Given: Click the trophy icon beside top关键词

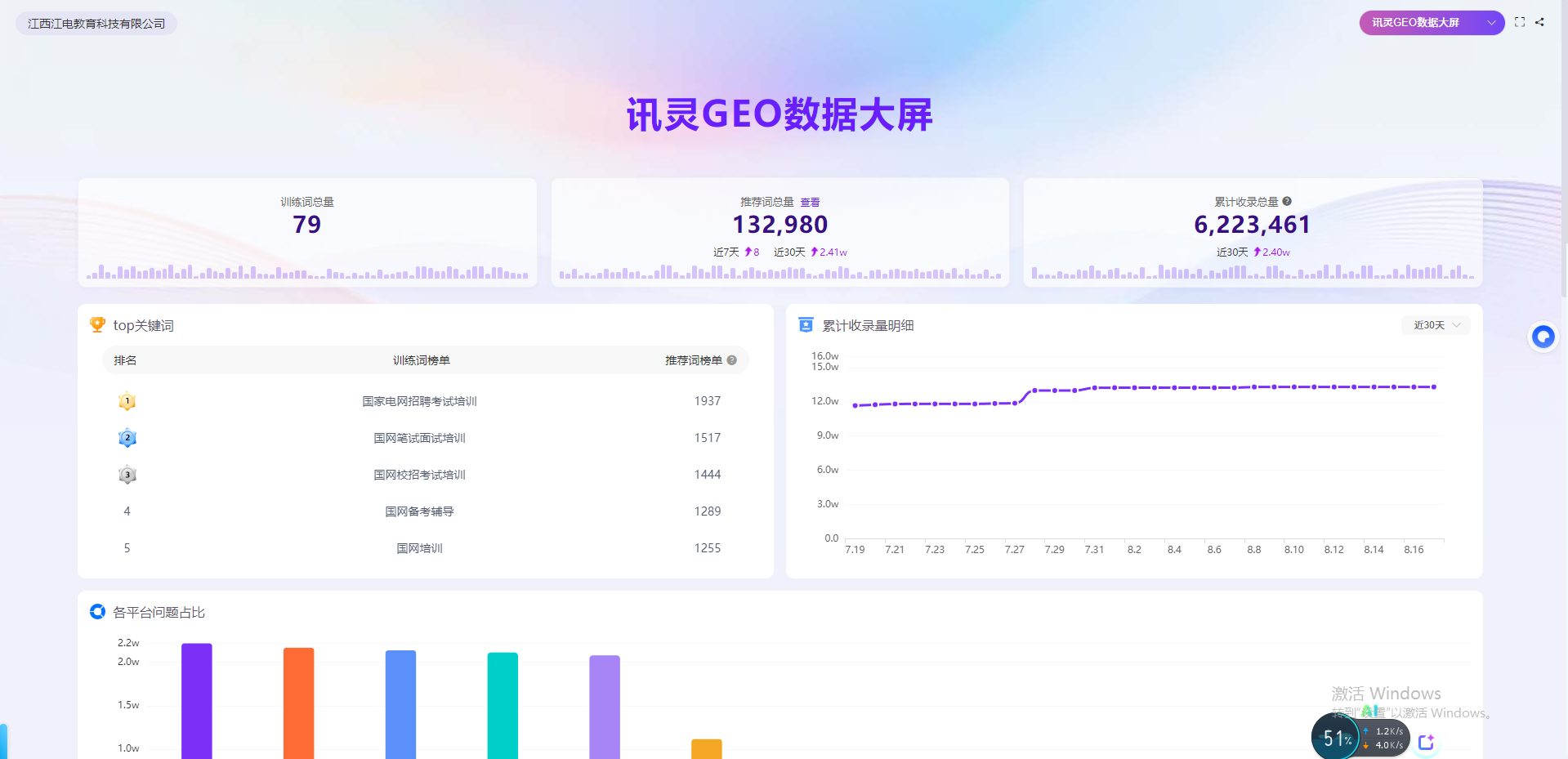Looking at the screenshot, I should 97,325.
